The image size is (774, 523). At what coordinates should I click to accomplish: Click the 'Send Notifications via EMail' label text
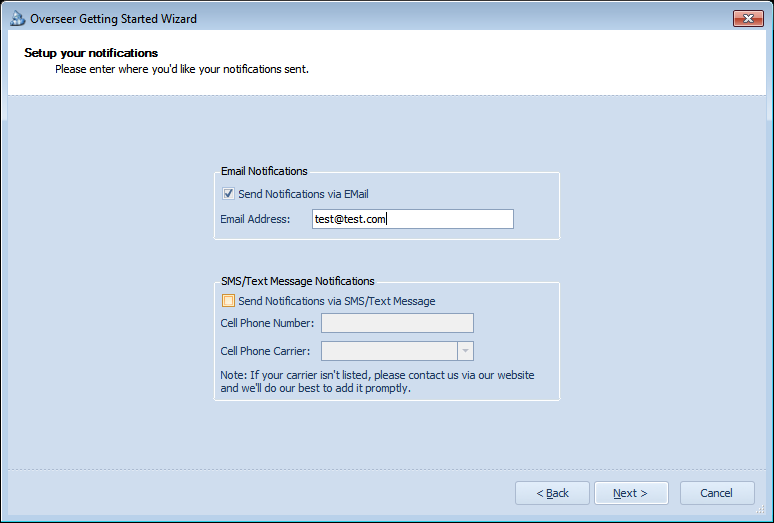pos(303,194)
